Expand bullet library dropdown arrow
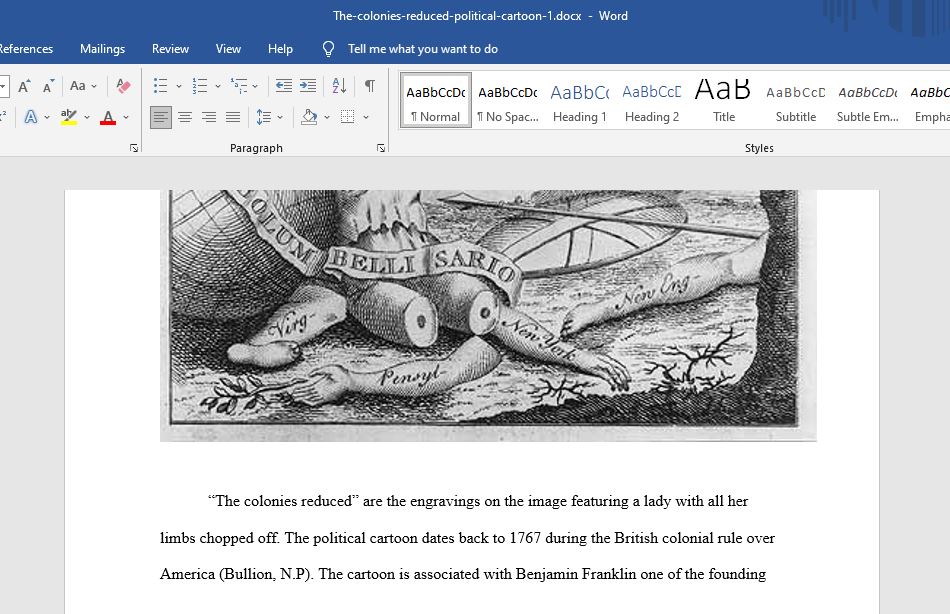The width and height of the screenshot is (950, 614). (179, 86)
